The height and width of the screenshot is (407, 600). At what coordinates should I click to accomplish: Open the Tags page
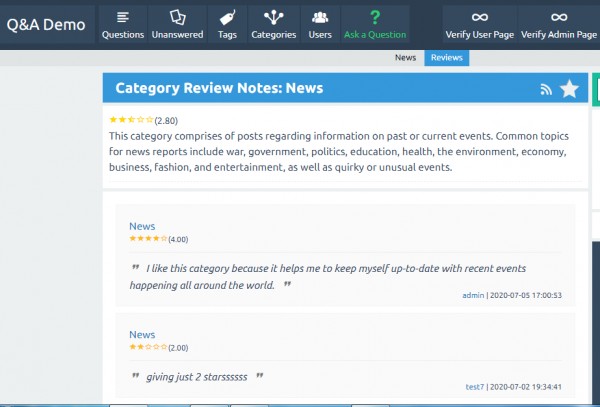(227, 24)
